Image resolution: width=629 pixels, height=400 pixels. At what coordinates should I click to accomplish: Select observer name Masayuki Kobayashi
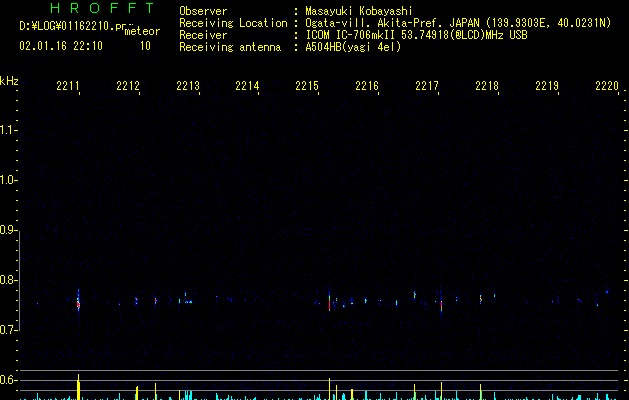(x=359, y=11)
